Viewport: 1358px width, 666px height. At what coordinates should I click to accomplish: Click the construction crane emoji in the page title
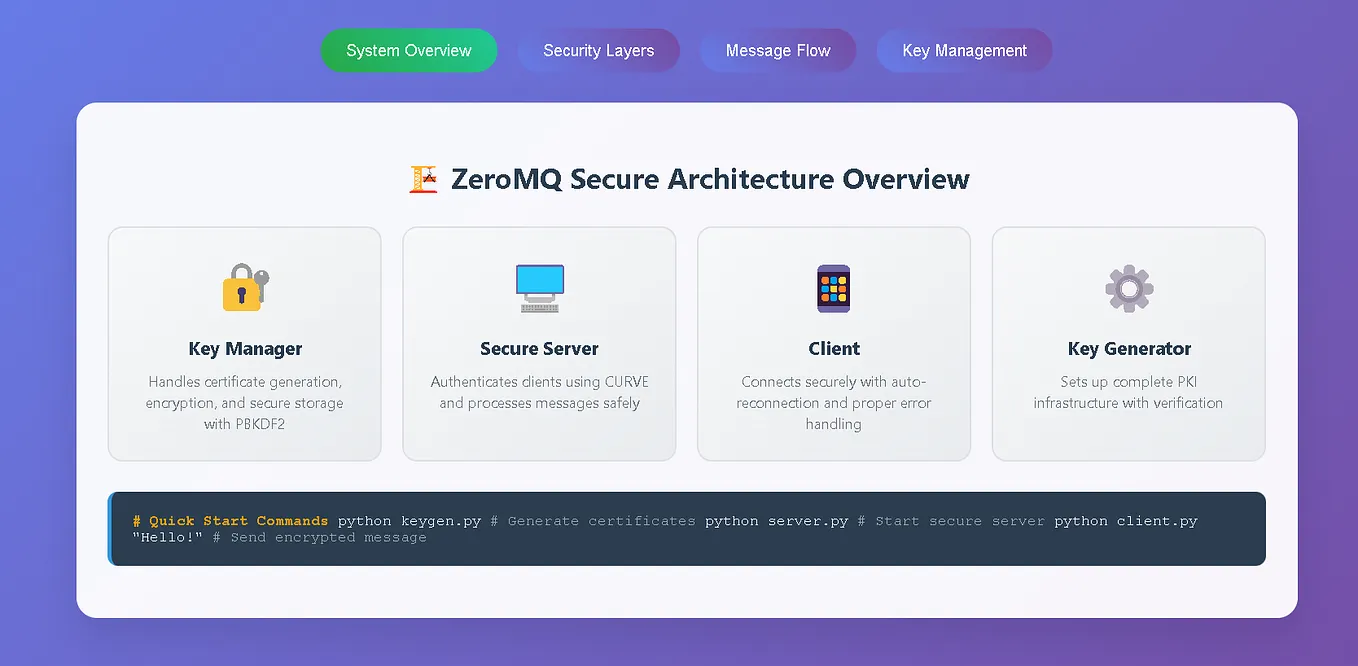pyautogui.click(x=423, y=179)
